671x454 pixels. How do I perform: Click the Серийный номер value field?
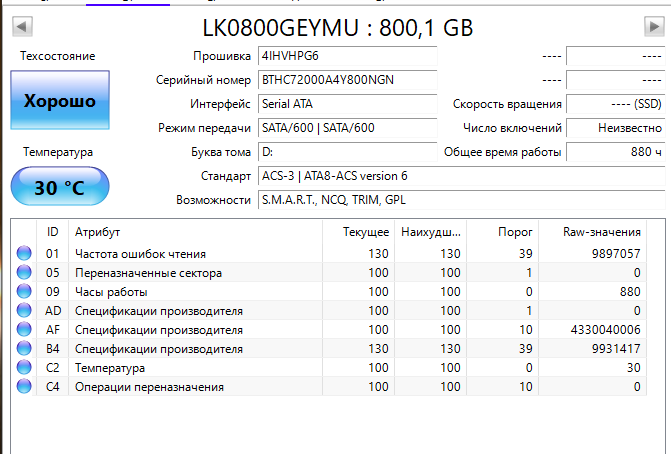click(x=332, y=79)
